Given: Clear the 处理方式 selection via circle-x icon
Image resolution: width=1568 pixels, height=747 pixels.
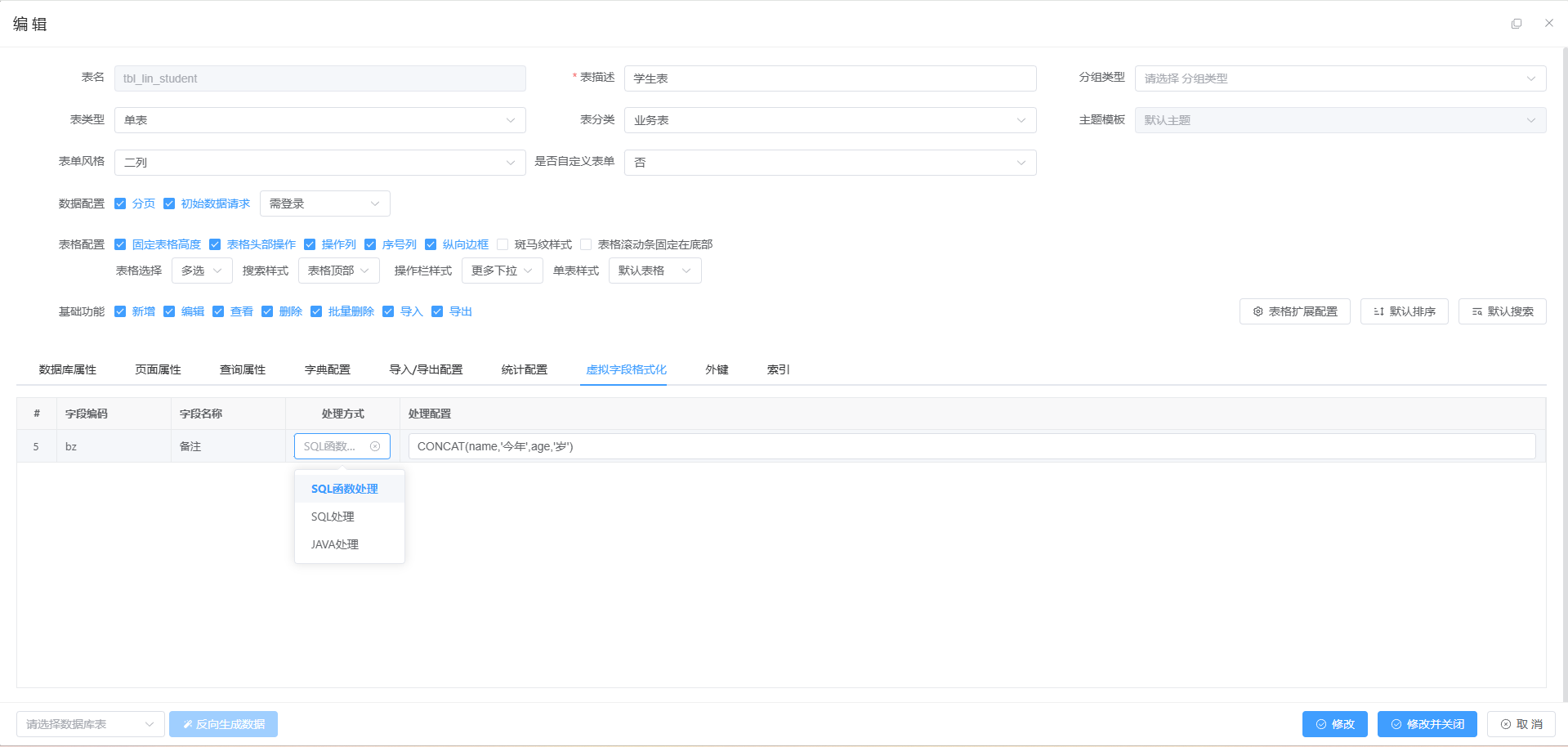Looking at the screenshot, I should (x=376, y=446).
